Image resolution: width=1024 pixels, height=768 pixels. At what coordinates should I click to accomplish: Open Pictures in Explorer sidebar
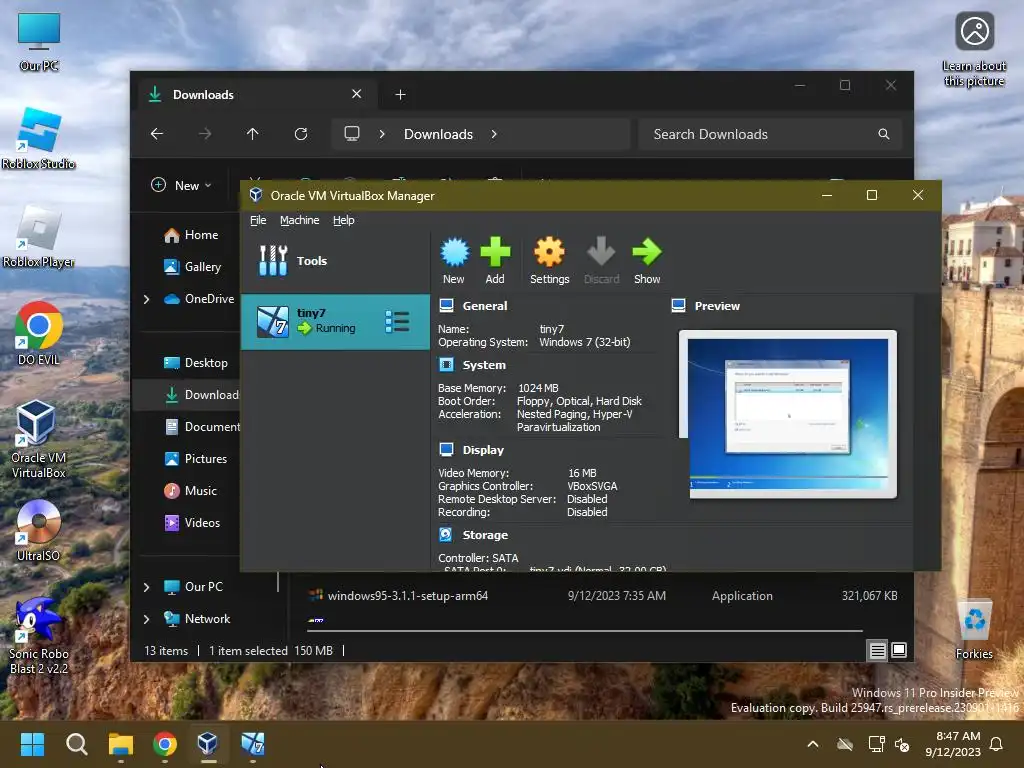click(x=196, y=458)
